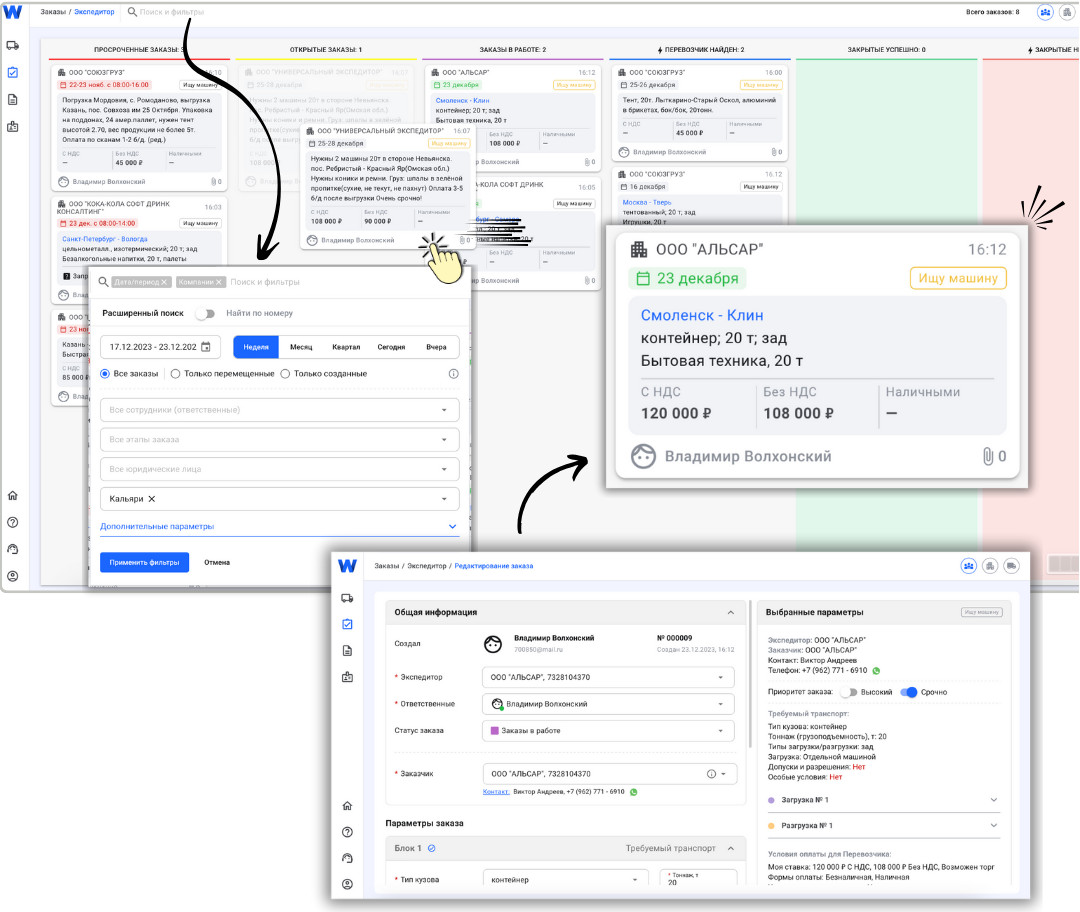1080x912 pixels.
Task: Open ID badge icon in order edit sidebar
Action: (347, 677)
